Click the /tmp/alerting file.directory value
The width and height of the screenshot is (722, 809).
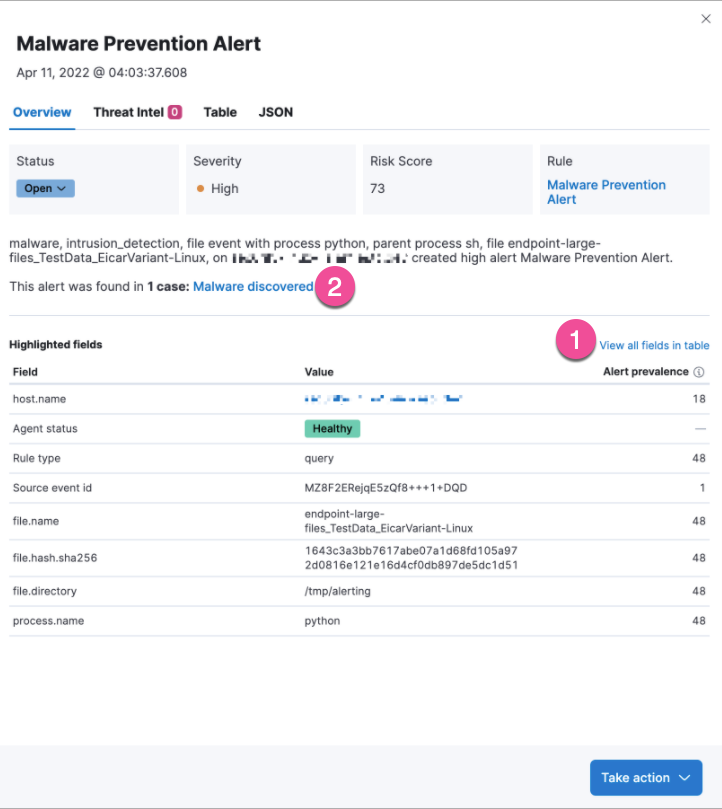coord(338,591)
